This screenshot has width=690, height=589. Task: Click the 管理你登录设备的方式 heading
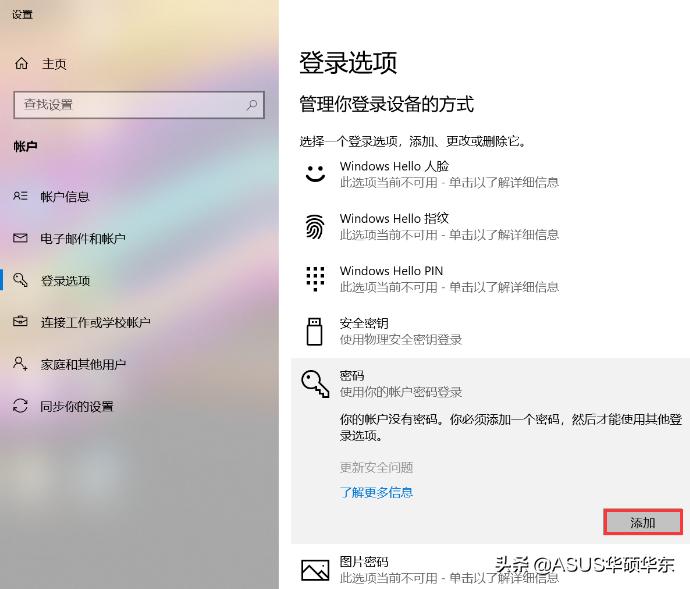pyautogui.click(x=386, y=105)
